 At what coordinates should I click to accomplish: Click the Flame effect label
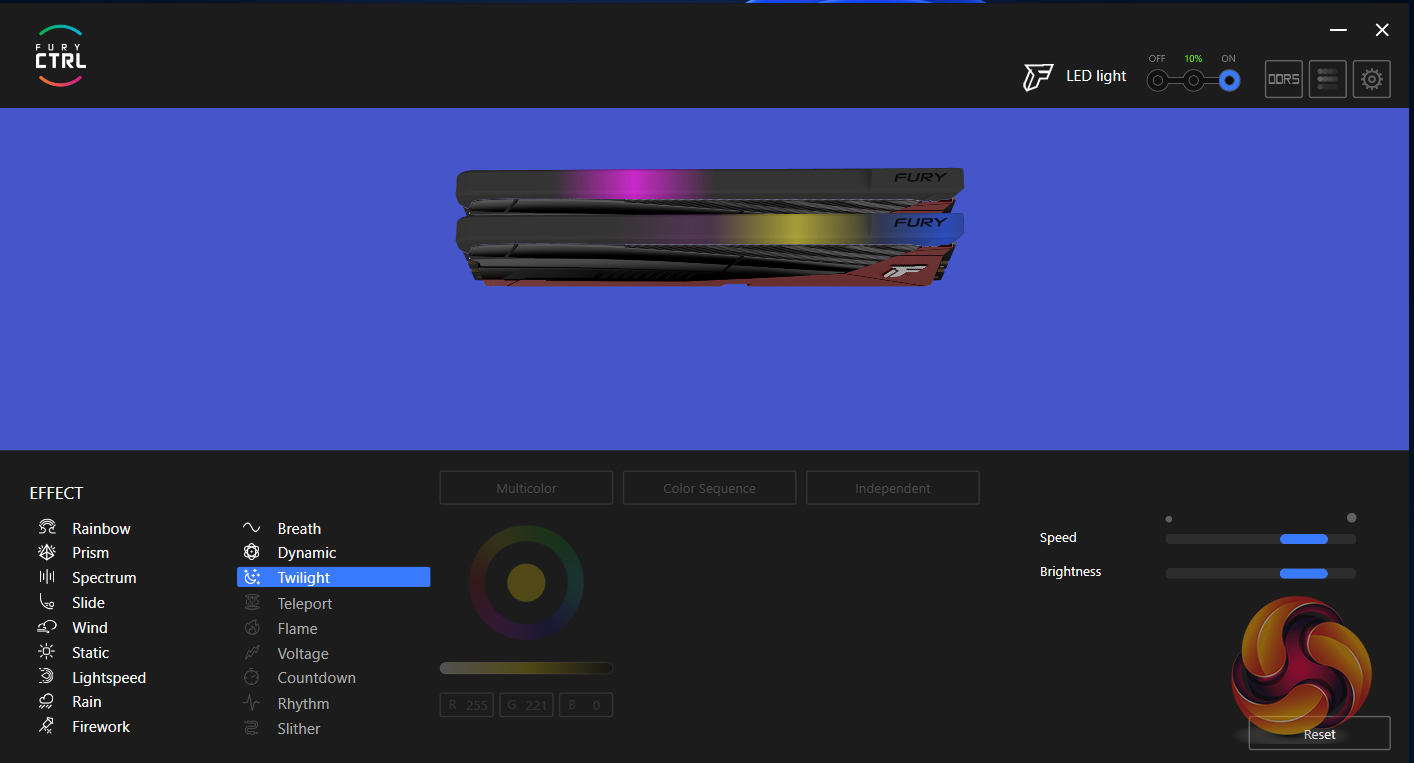[x=297, y=629]
